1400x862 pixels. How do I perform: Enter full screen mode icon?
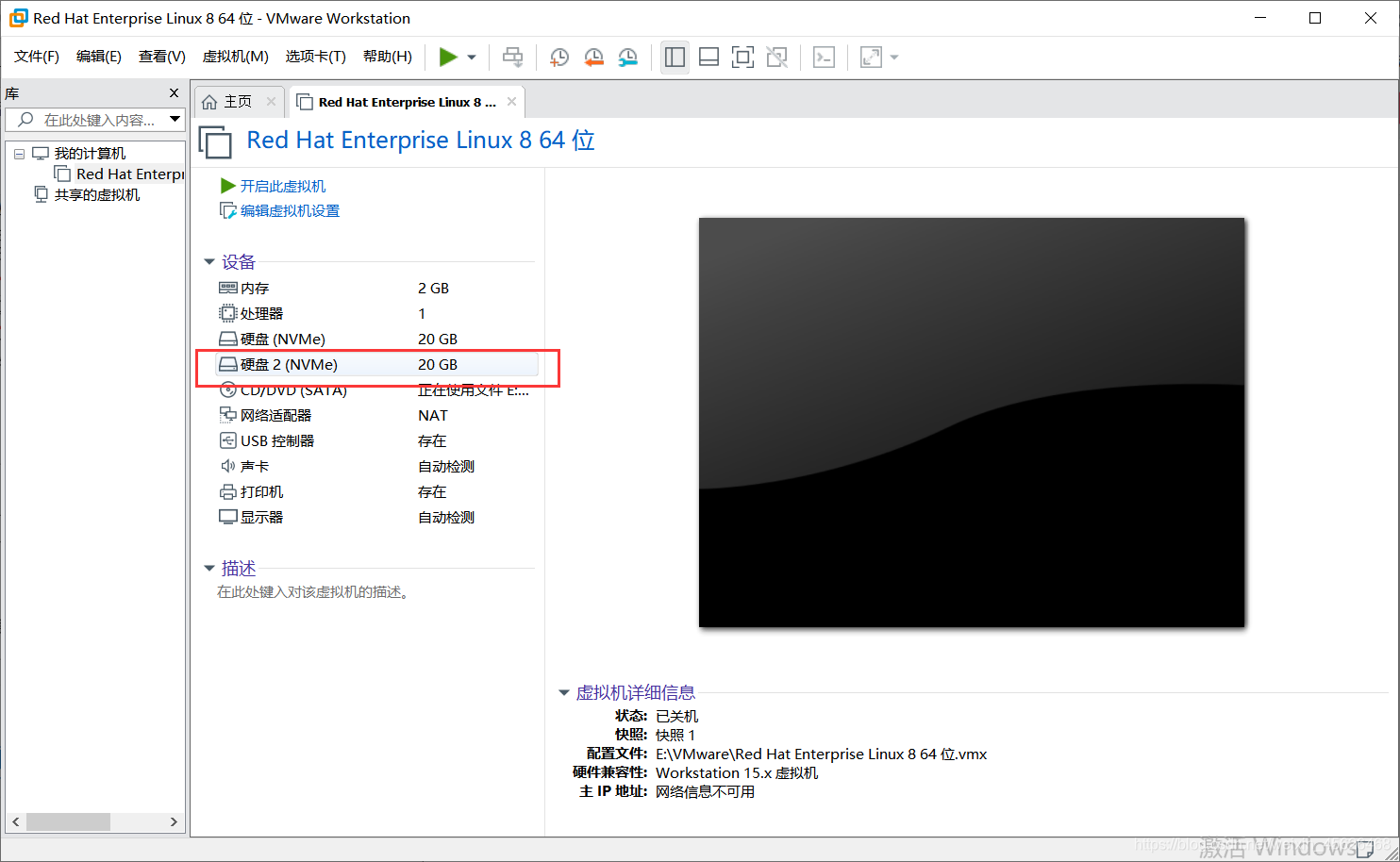[x=742, y=58]
